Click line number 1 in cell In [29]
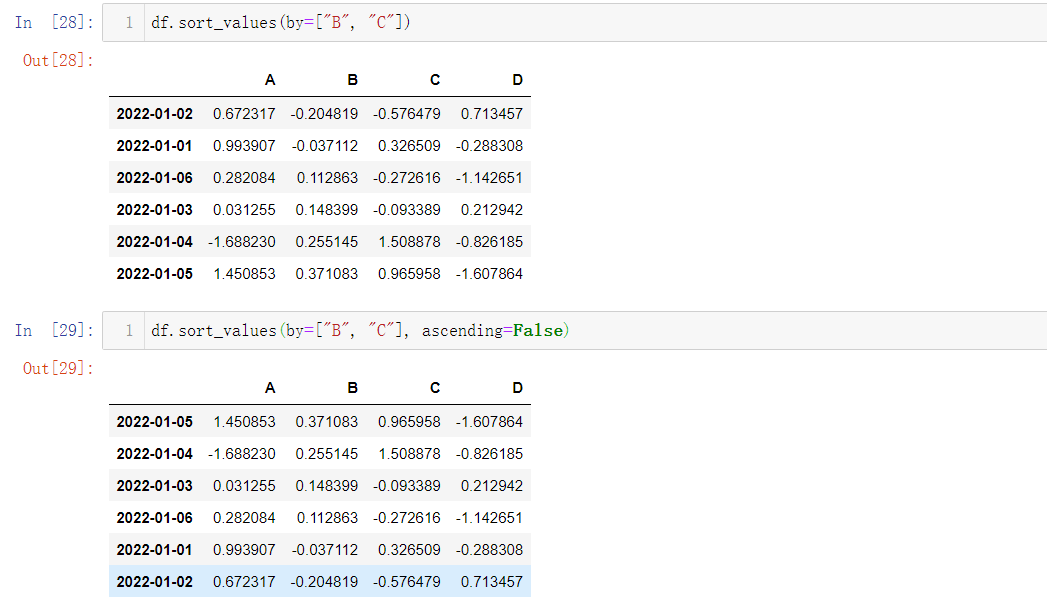The image size is (1047, 601). point(129,331)
